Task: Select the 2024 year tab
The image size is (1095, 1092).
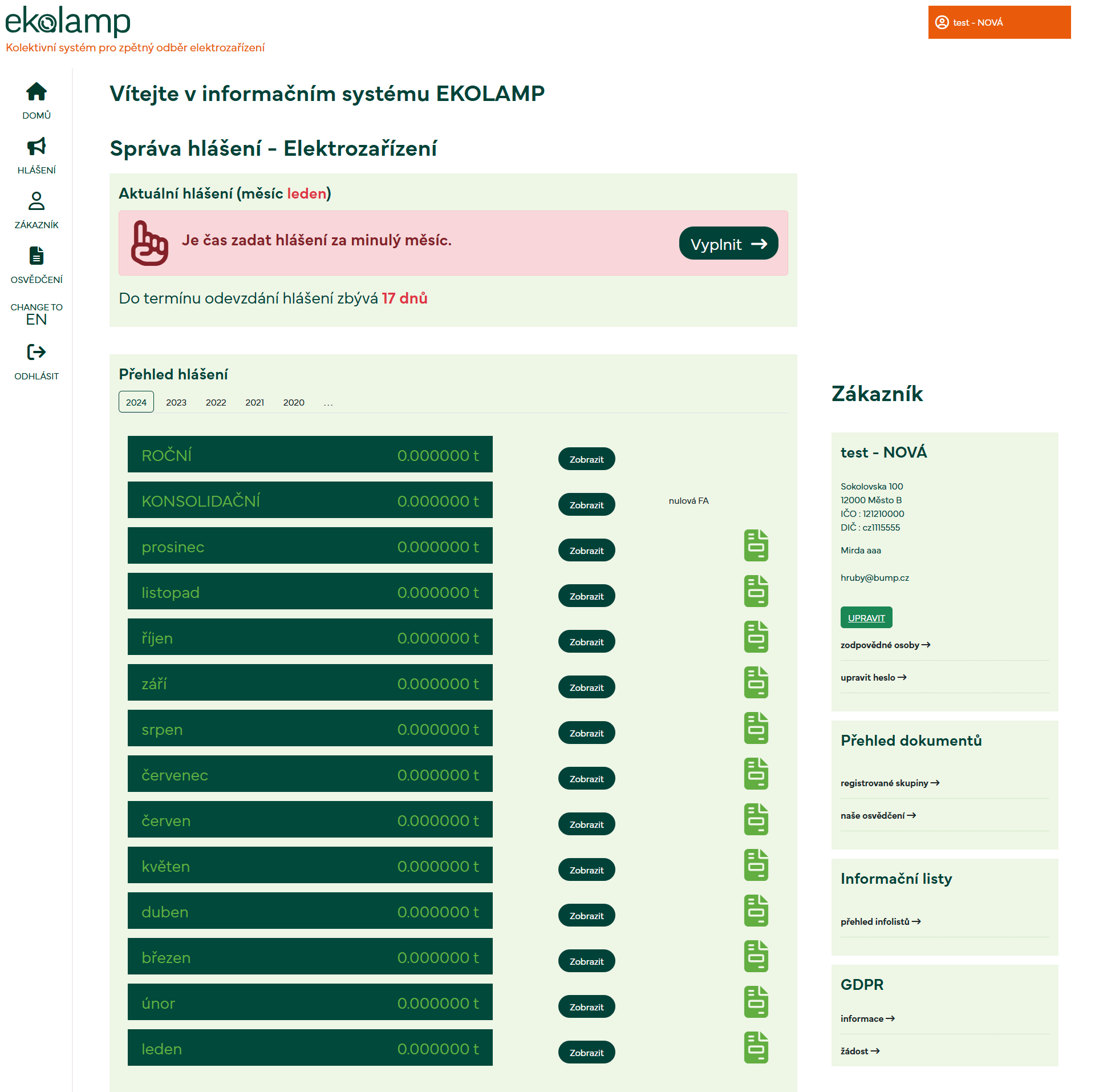Action: [136, 402]
